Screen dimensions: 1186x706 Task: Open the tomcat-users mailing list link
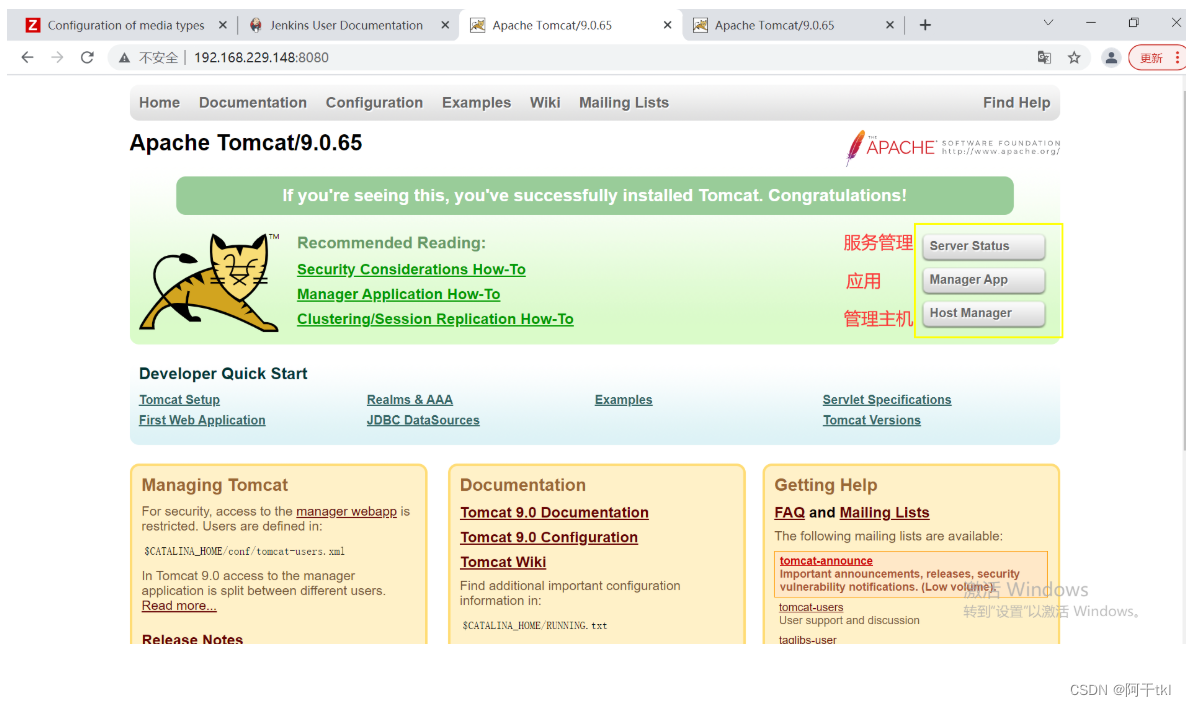[x=811, y=607]
